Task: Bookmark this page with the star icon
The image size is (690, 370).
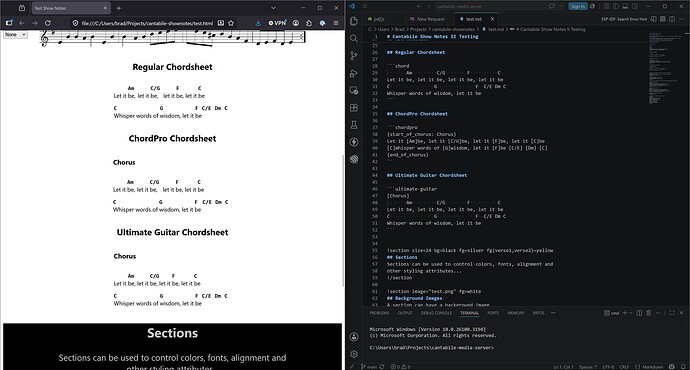Action: point(231,23)
